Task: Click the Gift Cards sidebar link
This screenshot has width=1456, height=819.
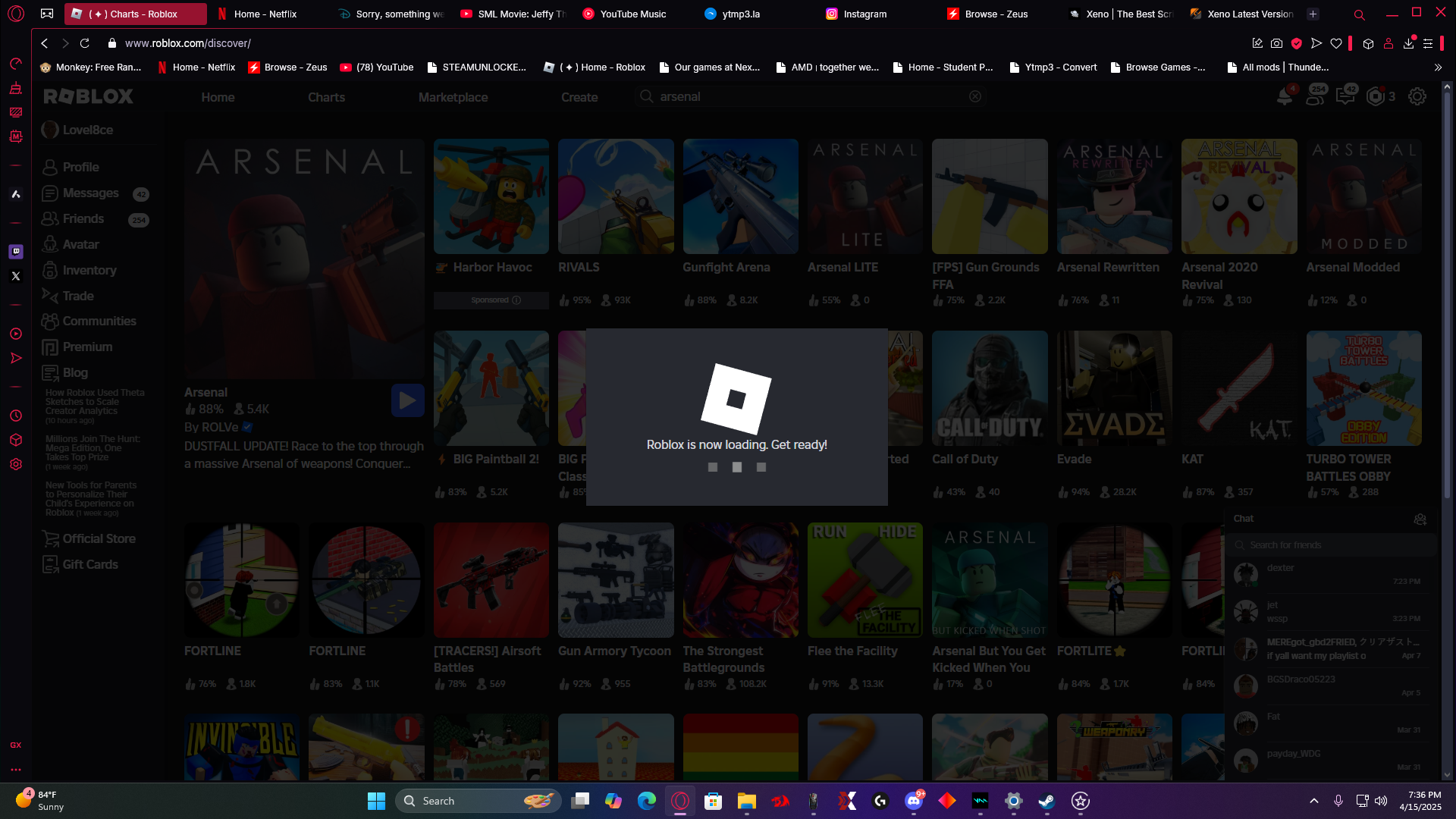Action: tap(90, 564)
